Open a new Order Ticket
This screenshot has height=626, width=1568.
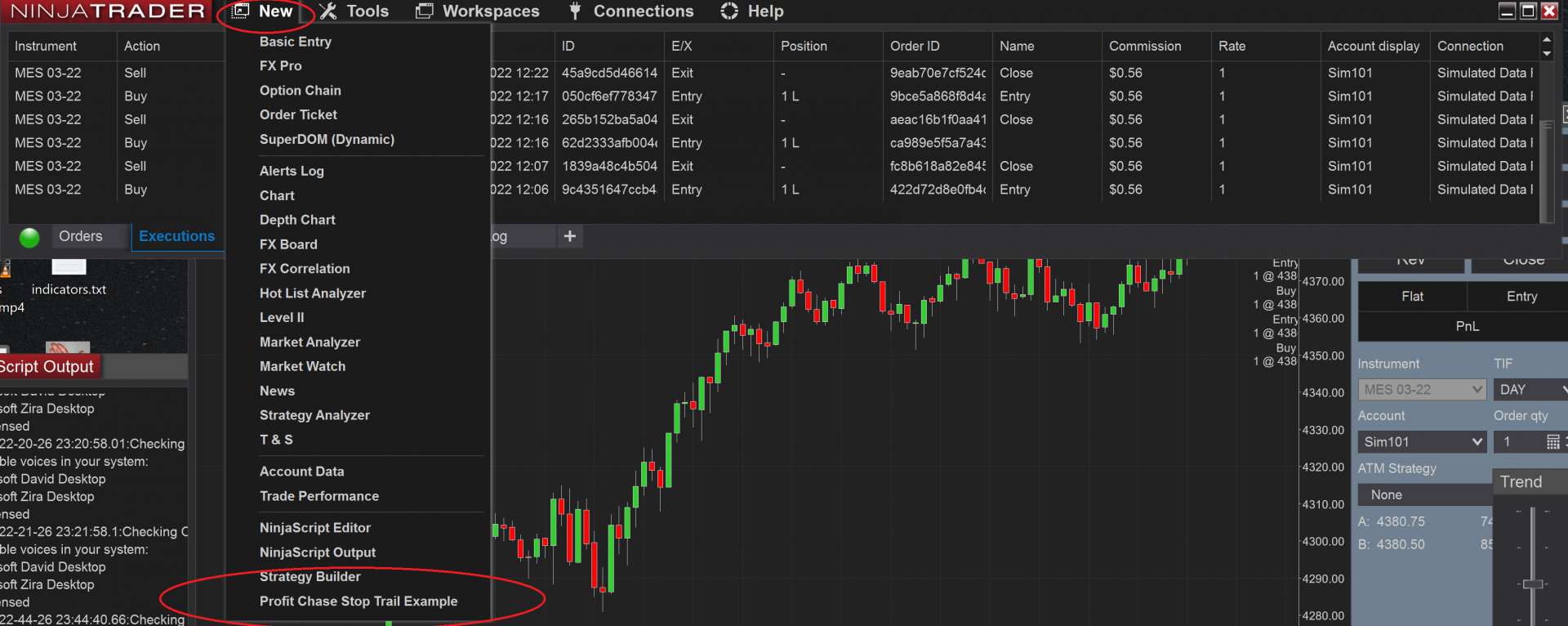pyautogui.click(x=298, y=115)
